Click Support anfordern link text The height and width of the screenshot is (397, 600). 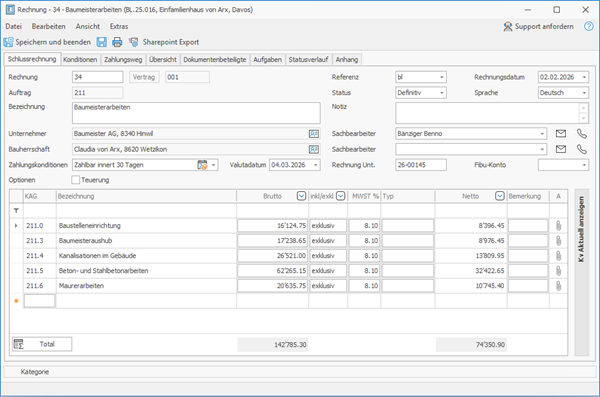click(x=544, y=26)
